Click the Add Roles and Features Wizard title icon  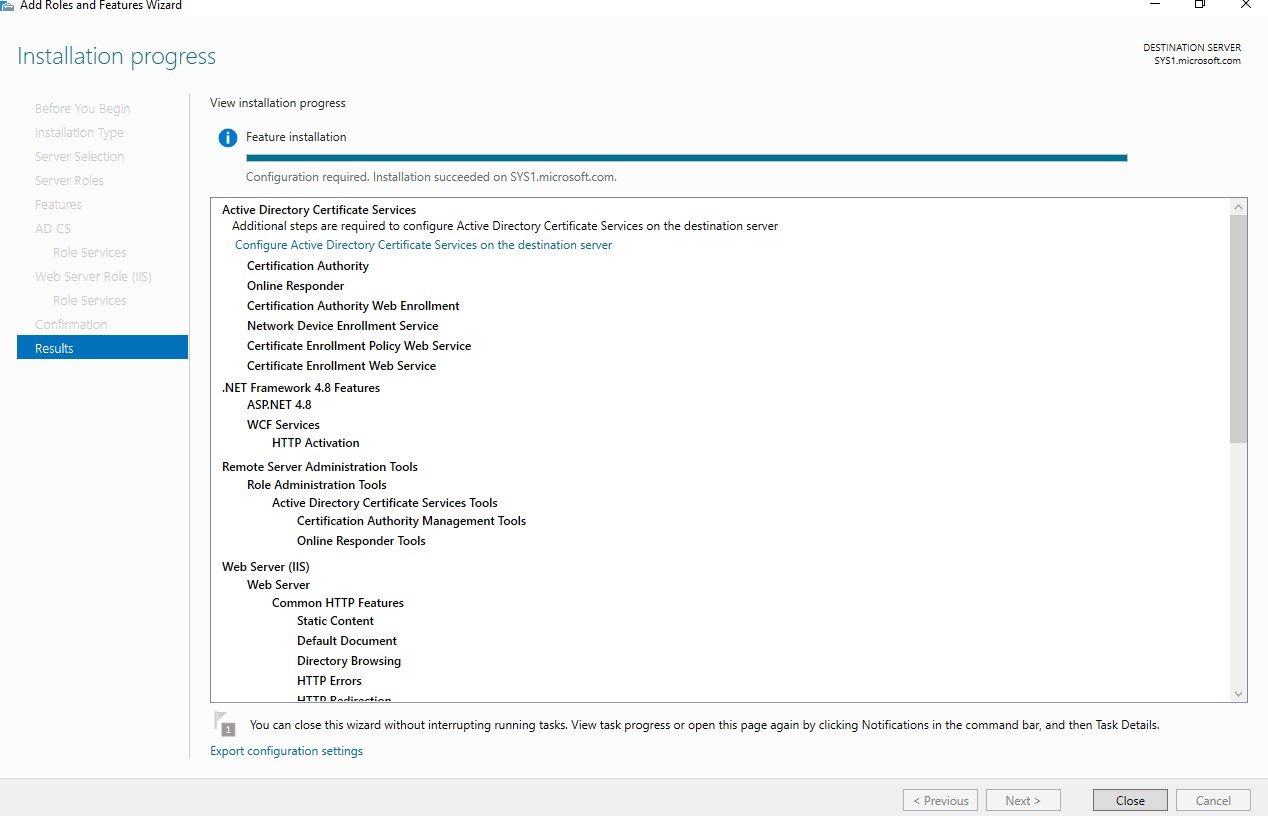pyautogui.click(x=7, y=5)
